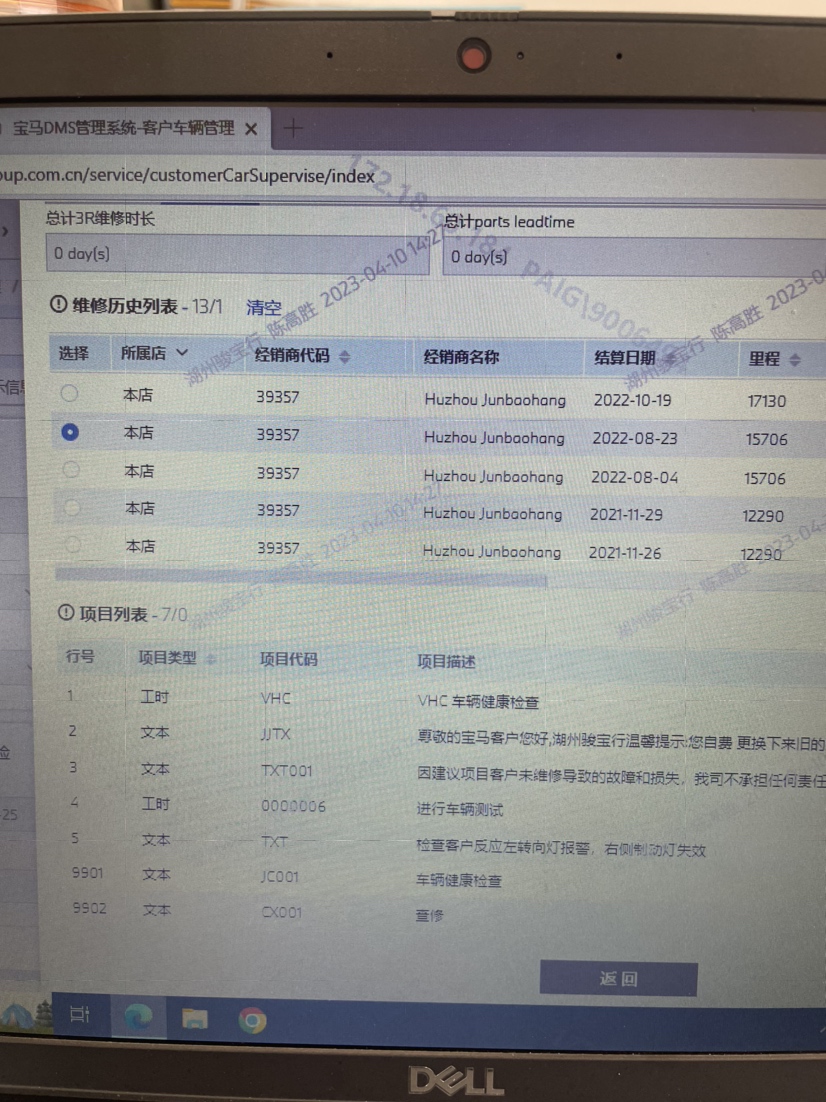Click the description 查修 in row 9902

[430, 916]
